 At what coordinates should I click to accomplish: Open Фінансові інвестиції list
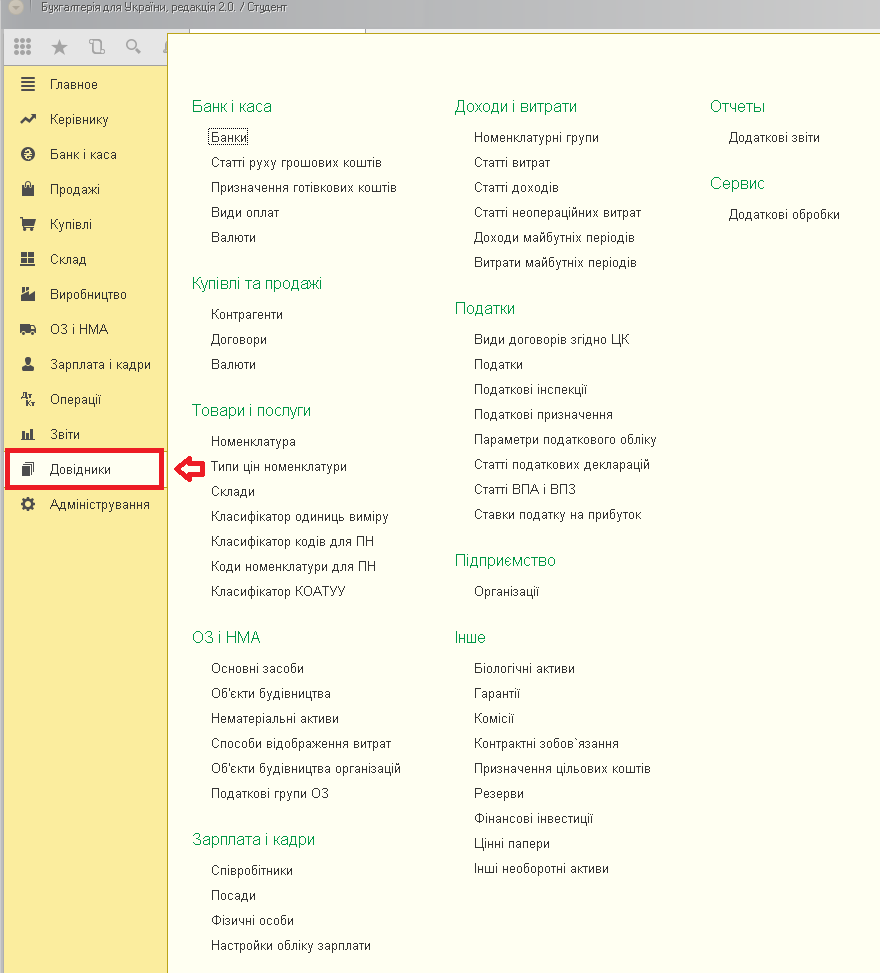coord(534,818)
